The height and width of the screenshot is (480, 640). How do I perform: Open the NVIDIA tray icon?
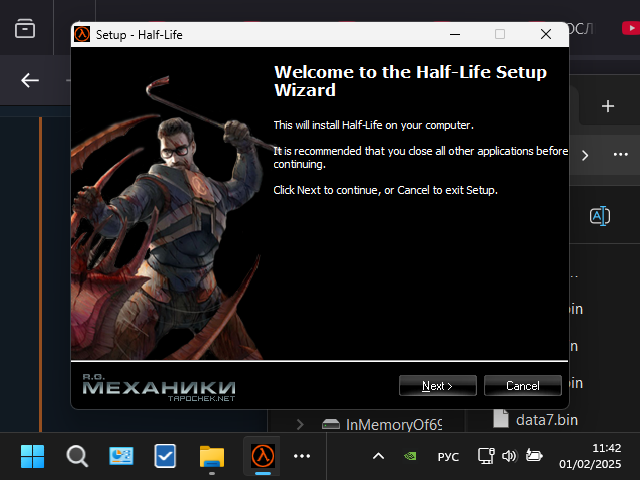pyautogui.click(x=410, y=456)
